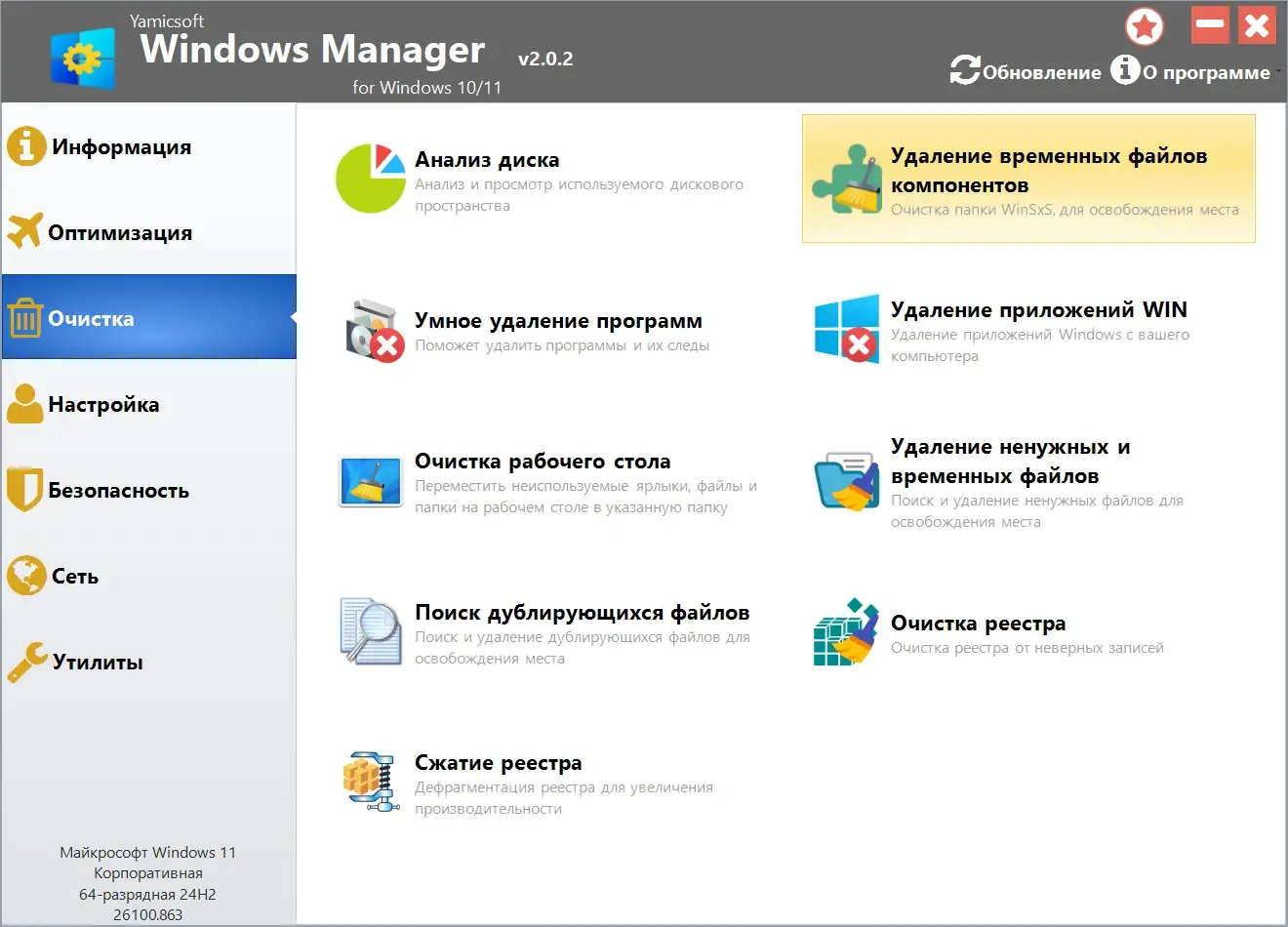Go to the Настройка section
The height and width of the screenshot is (927, 1288).
pyautogui.click(x=148, y=404)
